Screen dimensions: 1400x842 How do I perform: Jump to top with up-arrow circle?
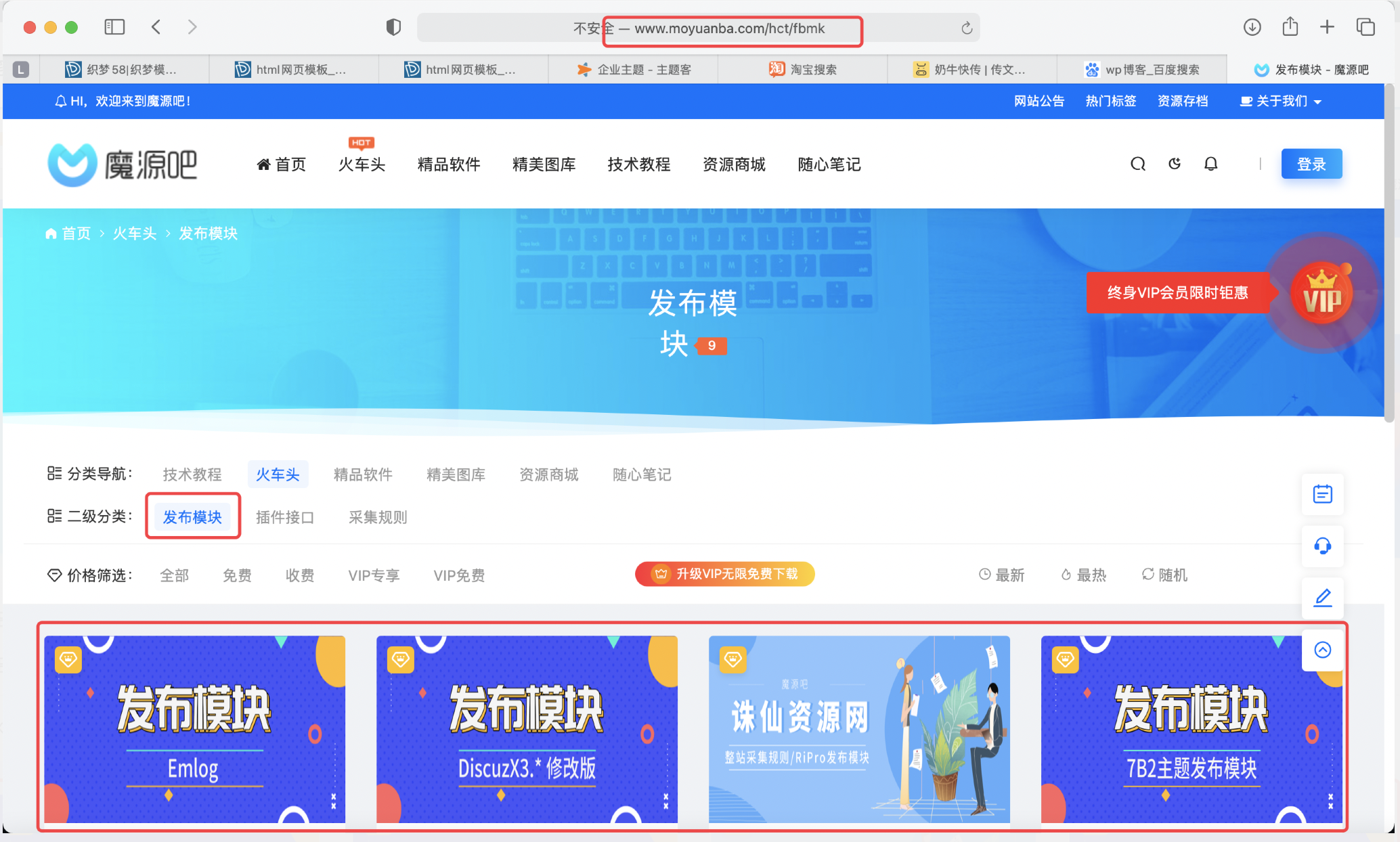click(x=1323, y=650)
